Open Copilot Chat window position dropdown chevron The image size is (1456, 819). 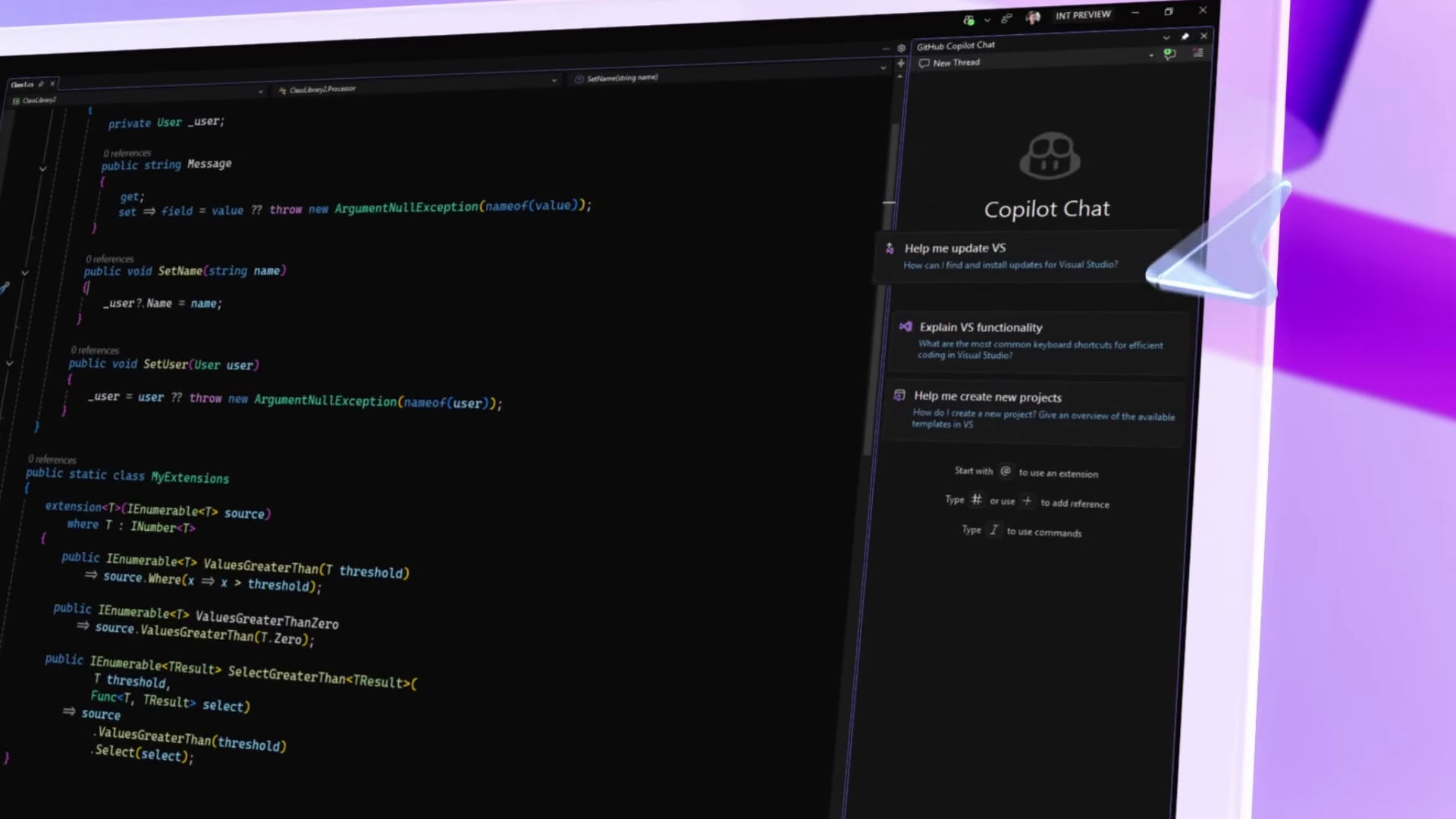click(1166, 37)
